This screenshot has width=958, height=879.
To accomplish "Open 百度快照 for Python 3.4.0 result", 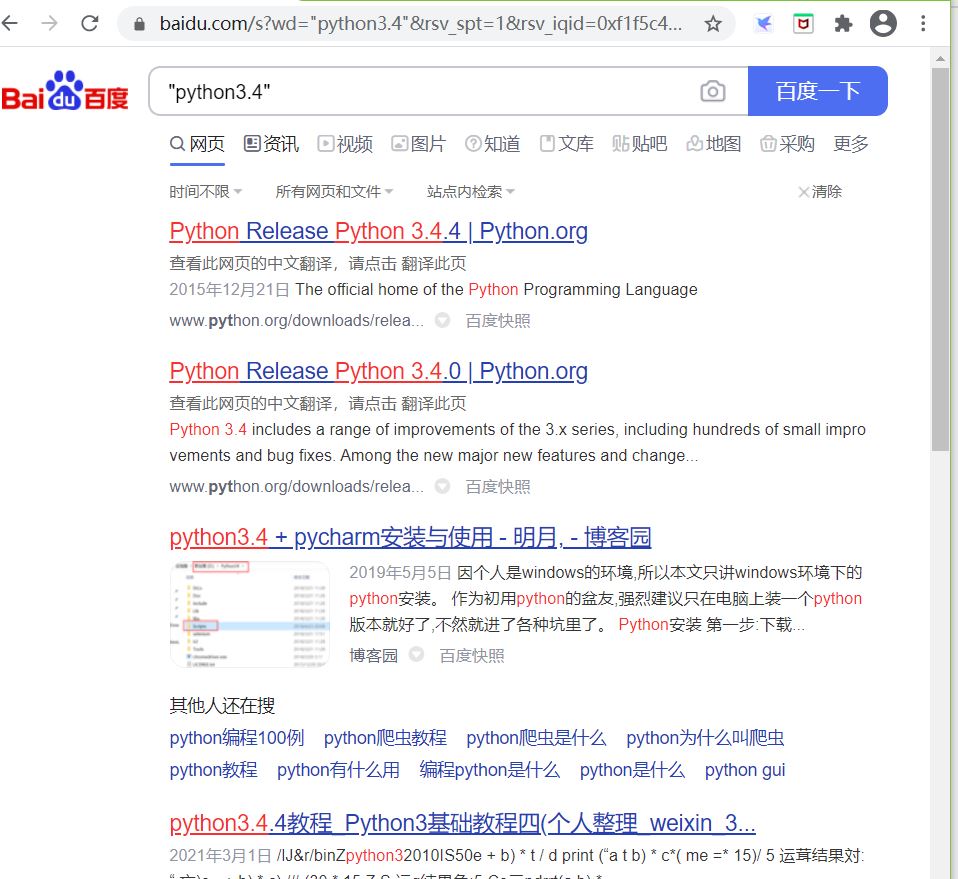I will [498, 487].
